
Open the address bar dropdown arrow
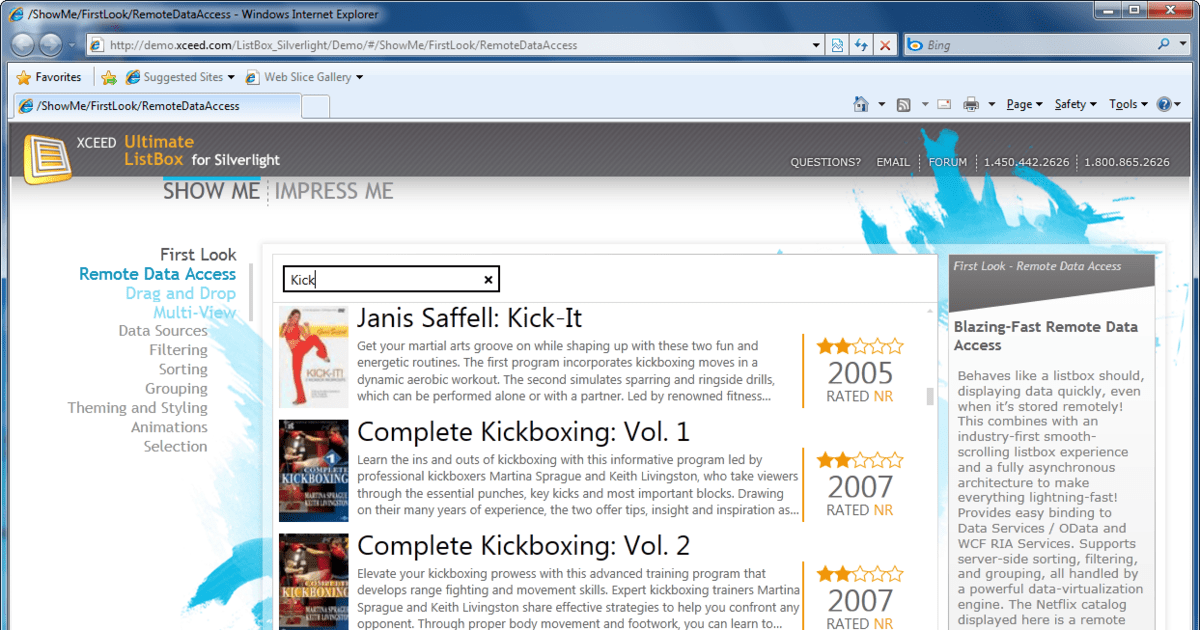click(x=817, y=45)
